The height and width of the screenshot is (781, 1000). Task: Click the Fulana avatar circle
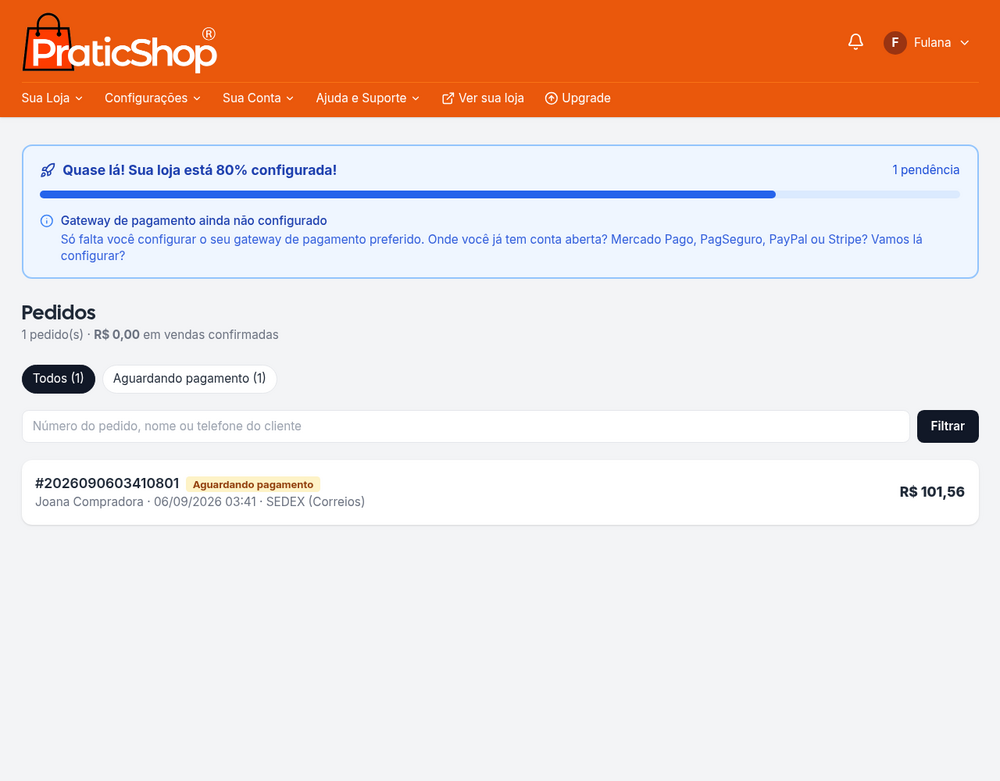895,43
